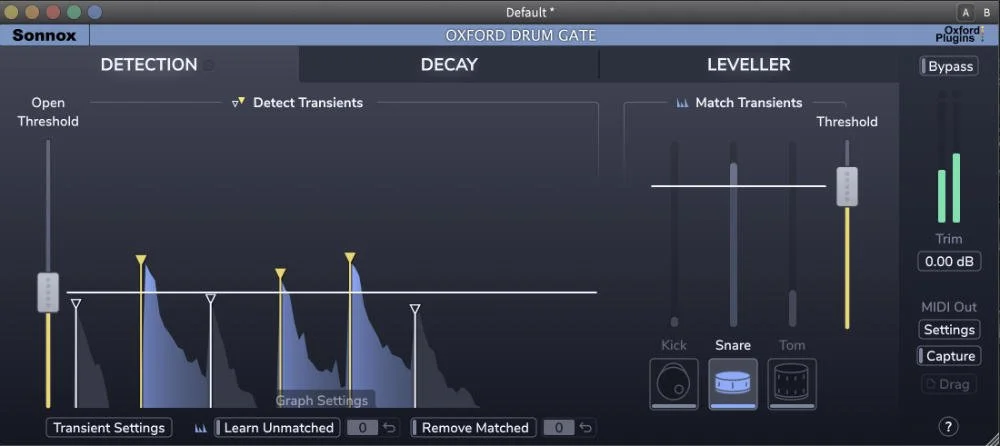
Task: Open the Detection tab
Action: pos(149,64)
